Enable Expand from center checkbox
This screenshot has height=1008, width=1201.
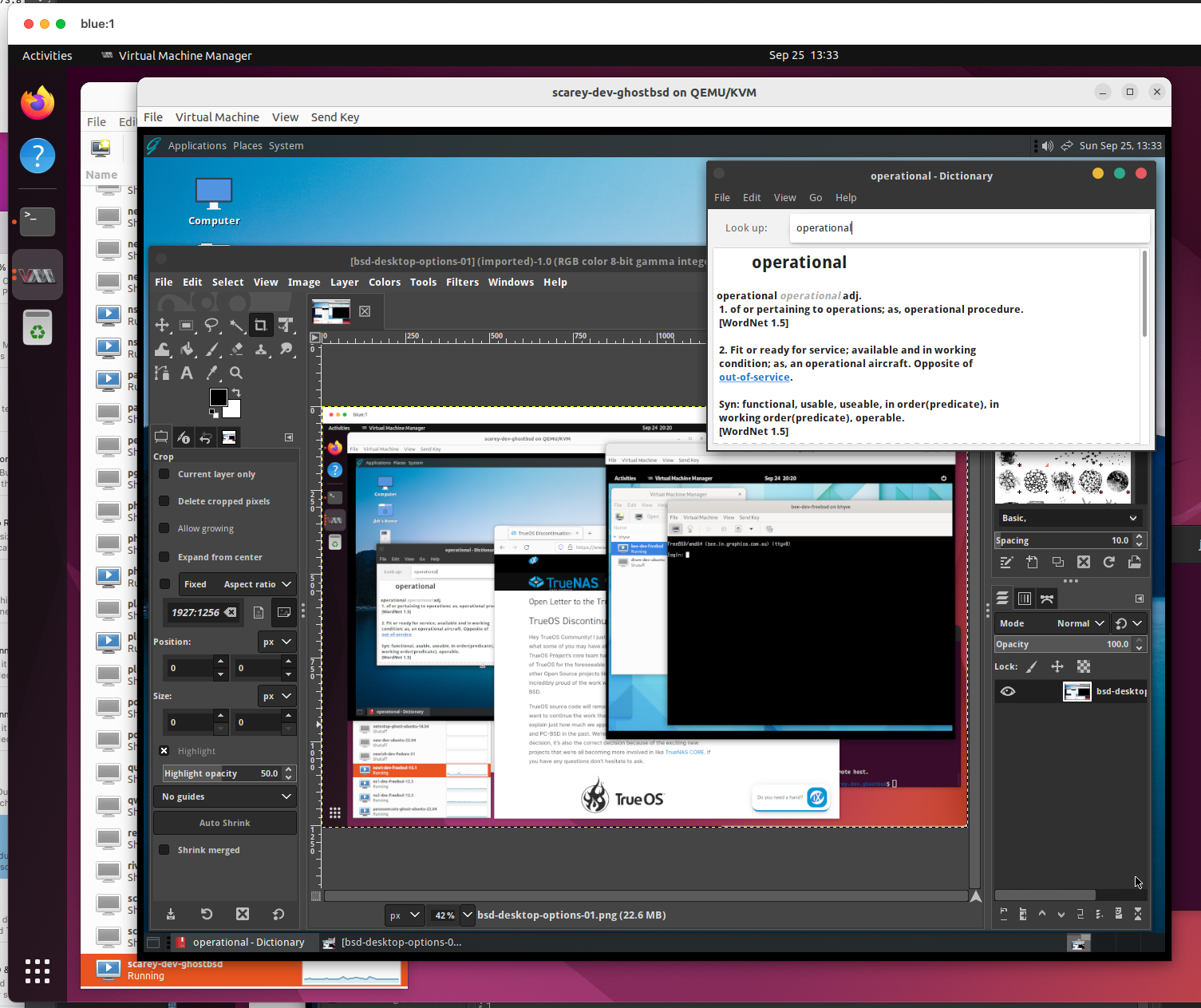[x=164, y=557]
